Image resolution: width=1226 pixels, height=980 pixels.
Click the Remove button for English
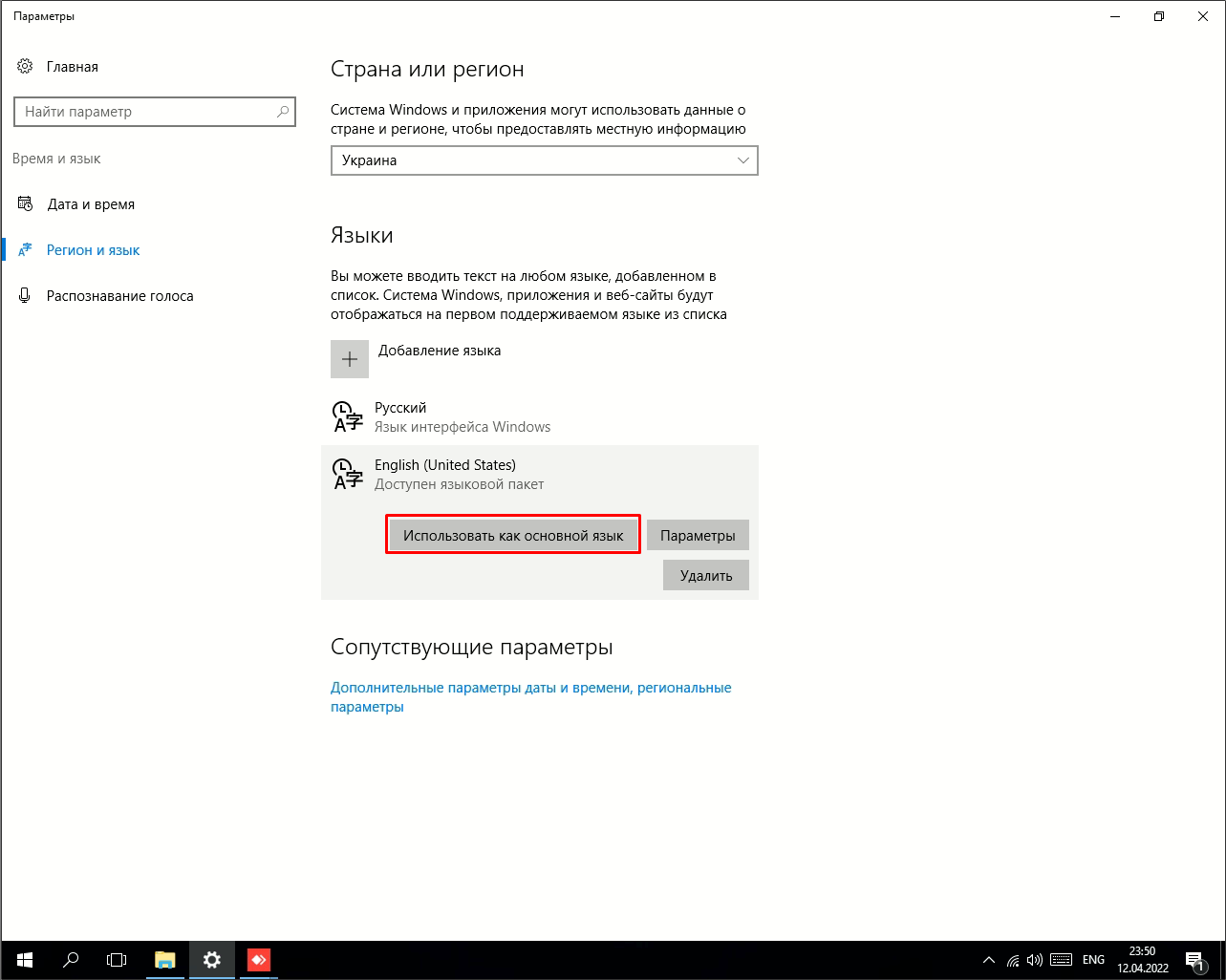705,575
